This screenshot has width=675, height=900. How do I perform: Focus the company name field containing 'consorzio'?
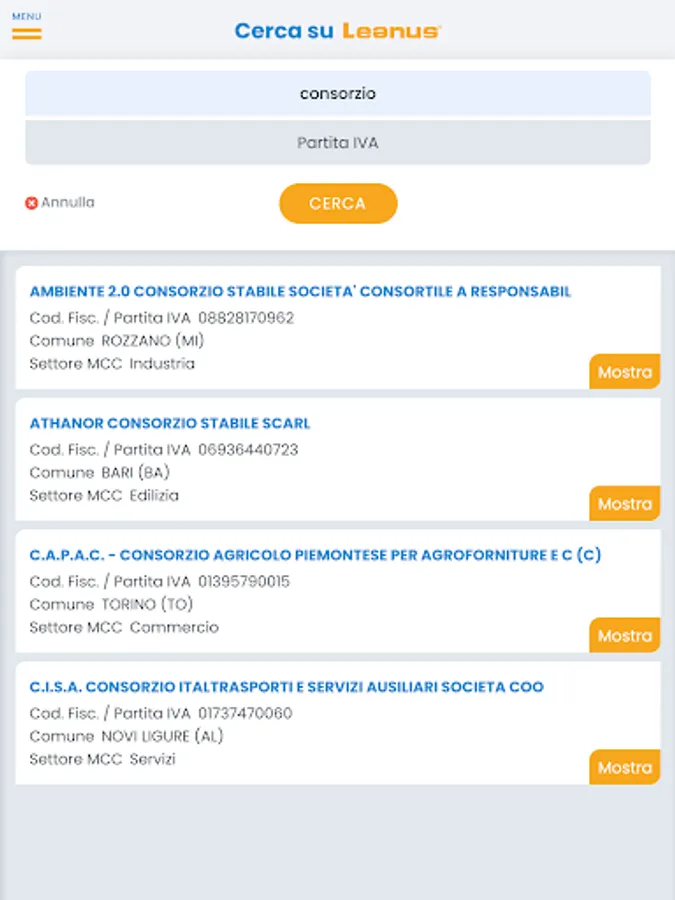coord(338,93)
